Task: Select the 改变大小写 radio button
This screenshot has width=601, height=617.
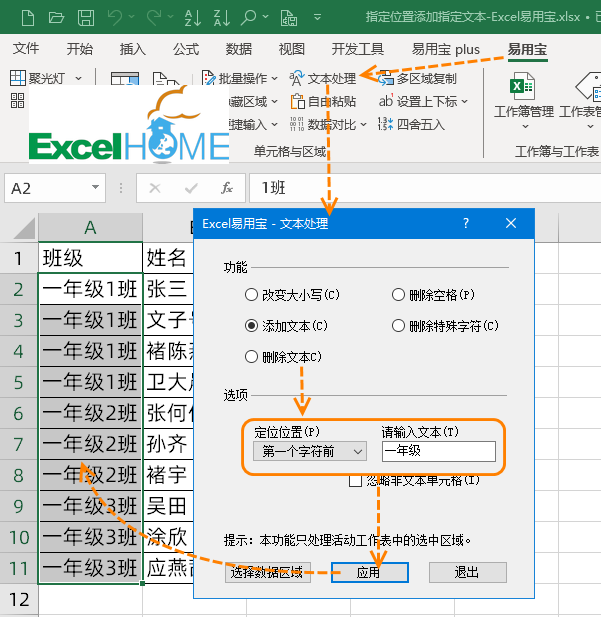Action: coord(251,295)
